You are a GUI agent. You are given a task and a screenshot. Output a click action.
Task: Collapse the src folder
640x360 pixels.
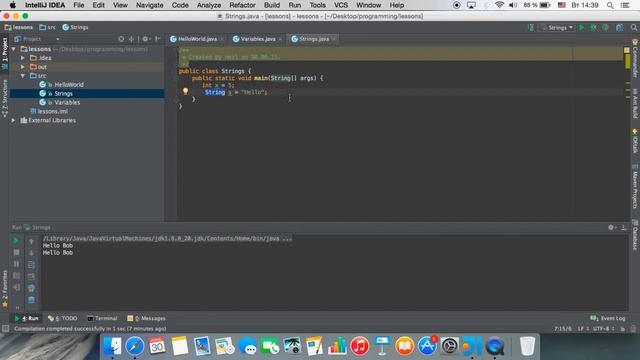tap(23, 76)
